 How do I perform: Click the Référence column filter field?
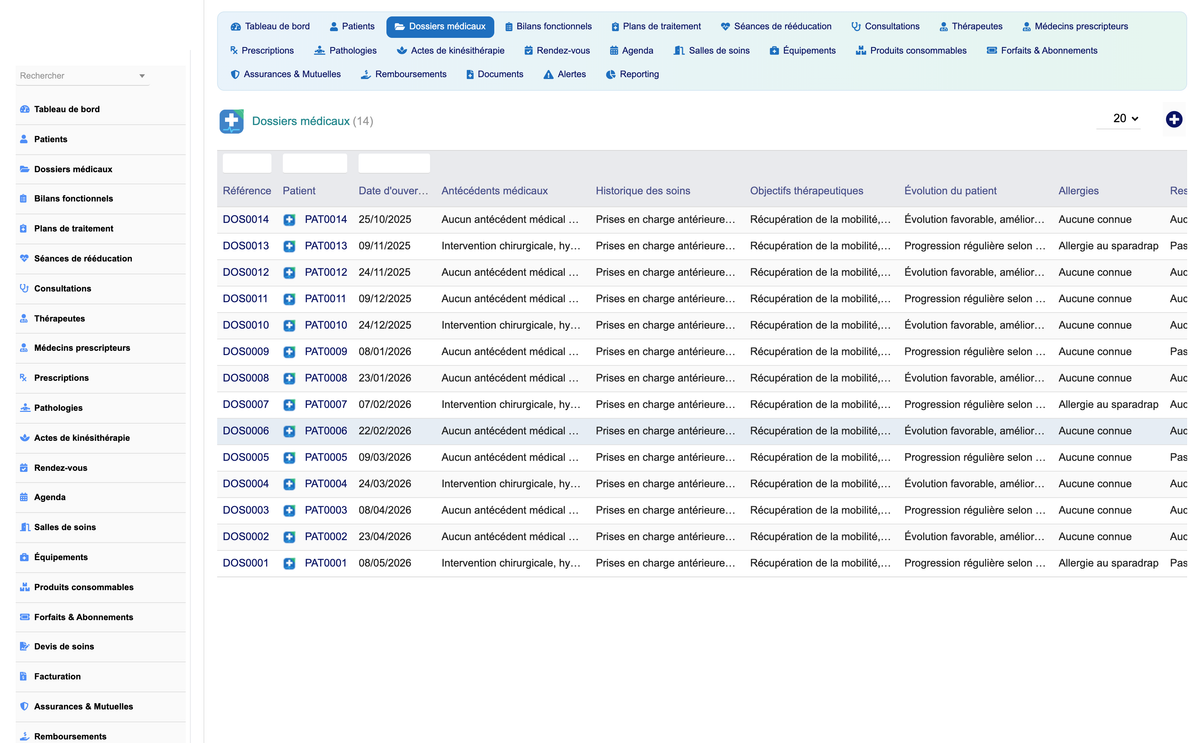coord(247,163)
